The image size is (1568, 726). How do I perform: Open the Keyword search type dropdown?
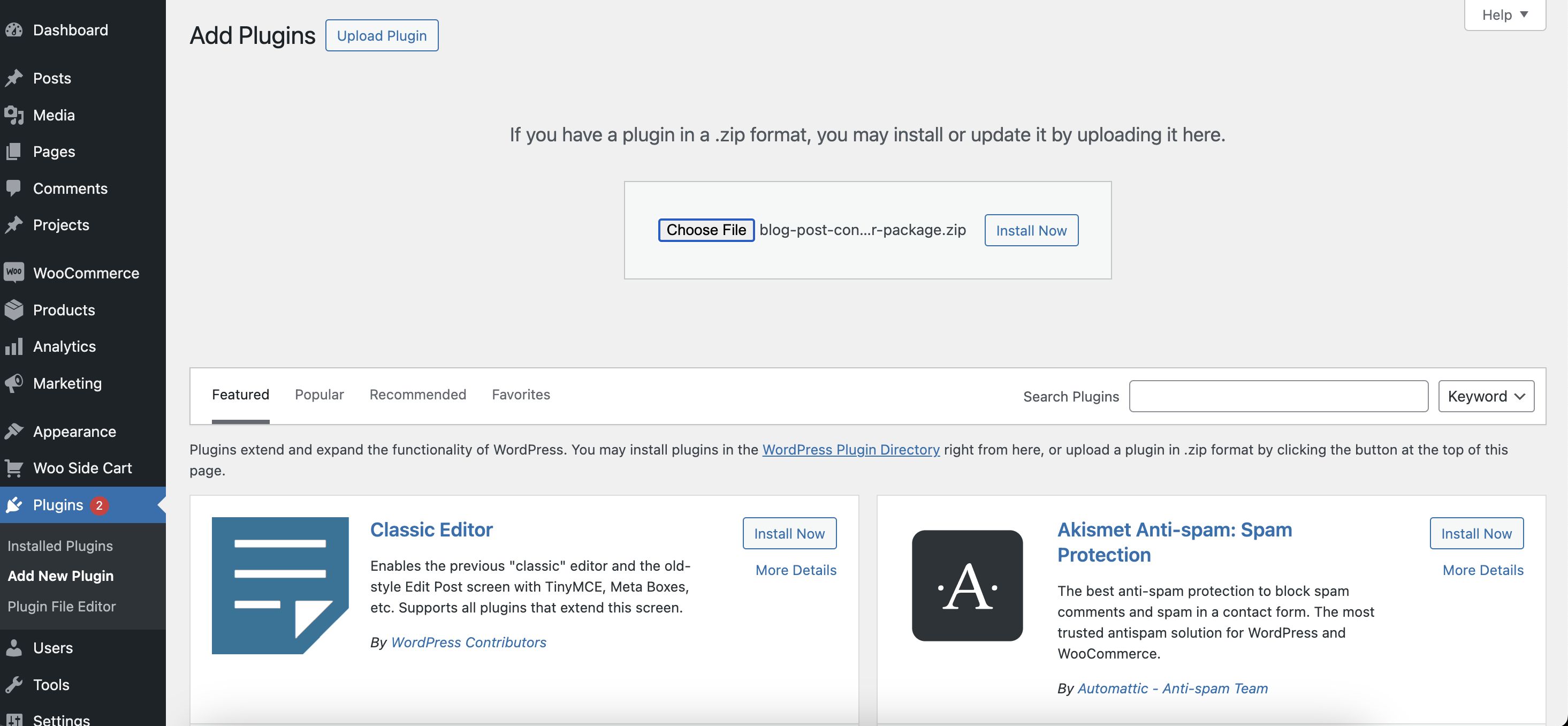coord(1486,396)
